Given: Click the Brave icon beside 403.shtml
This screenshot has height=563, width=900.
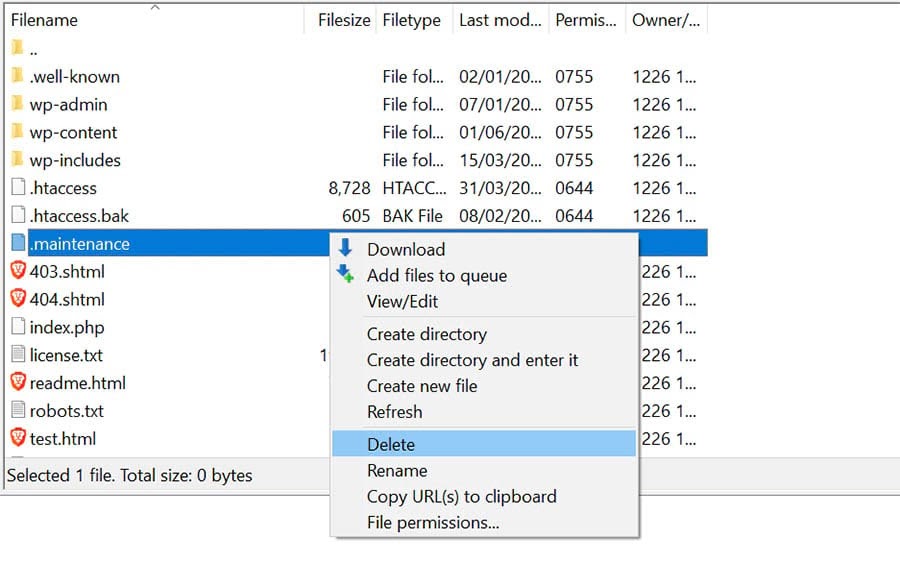Looking at the screenshot, I should tap(18, 271).
